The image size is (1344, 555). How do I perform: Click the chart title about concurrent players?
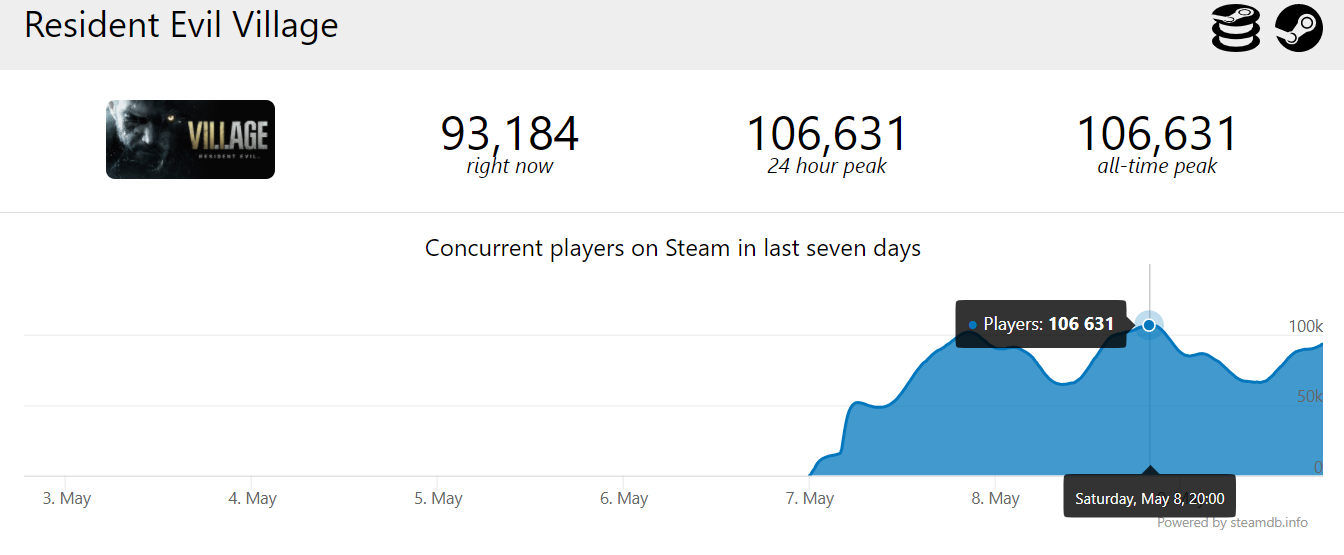tap(673, 247)
